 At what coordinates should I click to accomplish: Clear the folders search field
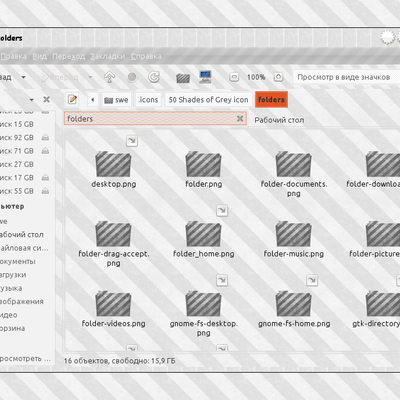(240, 118)
